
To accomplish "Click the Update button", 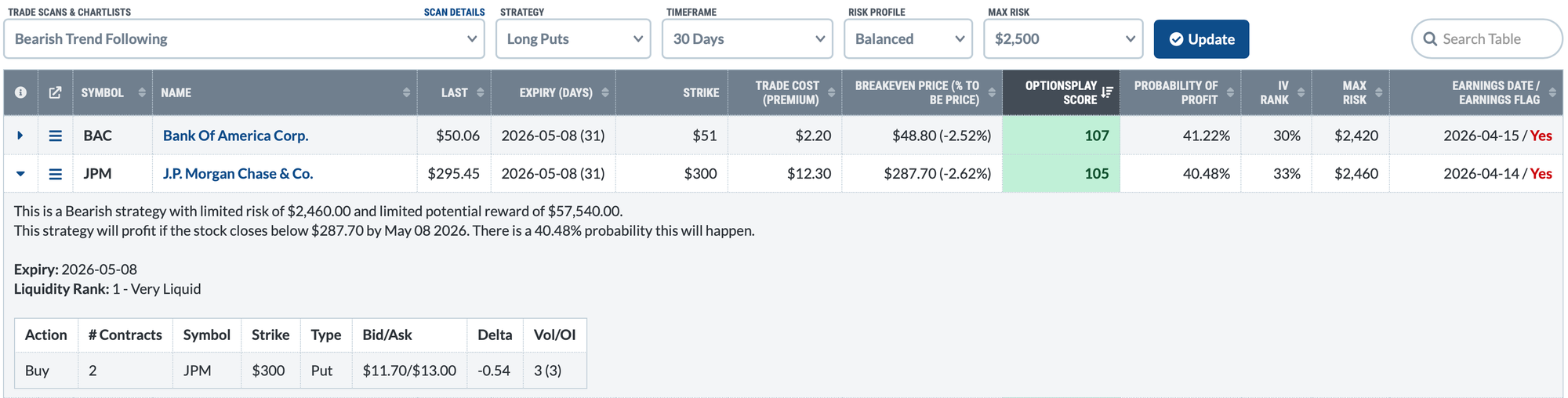I will click(x=1201, y=39).
